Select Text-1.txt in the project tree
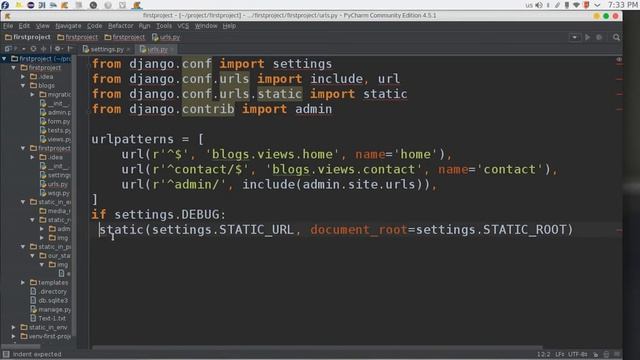 coord(48,318)
